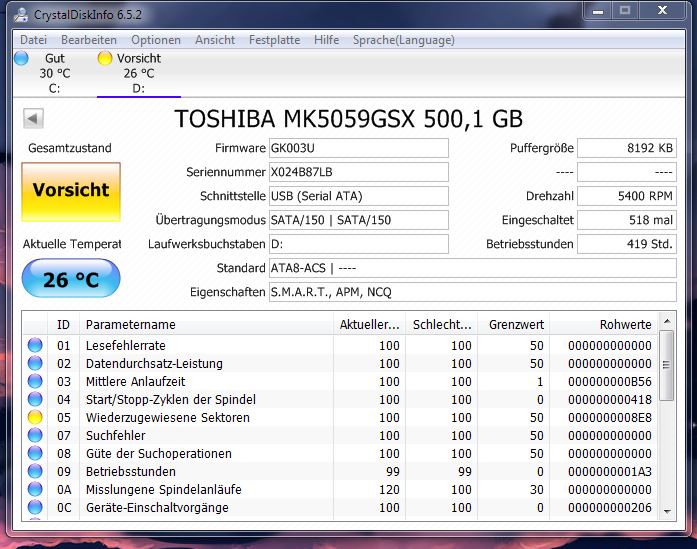Select the Datendurchsatz-Leistung parameter name
The height and width of the screenshot is (549, 697).
pos(154,364)
